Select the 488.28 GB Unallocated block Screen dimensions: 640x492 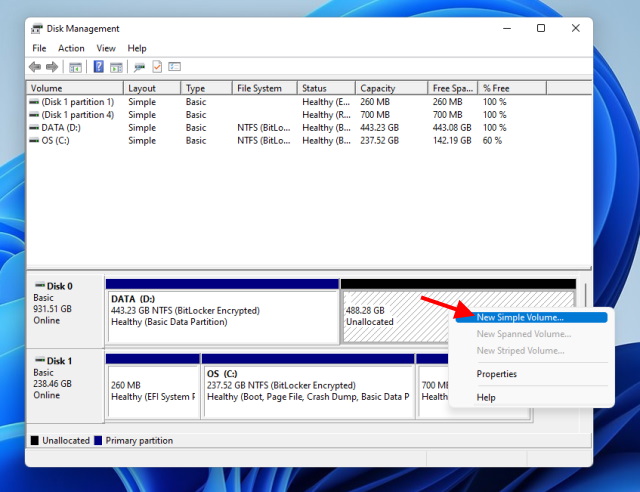(395, 316)
